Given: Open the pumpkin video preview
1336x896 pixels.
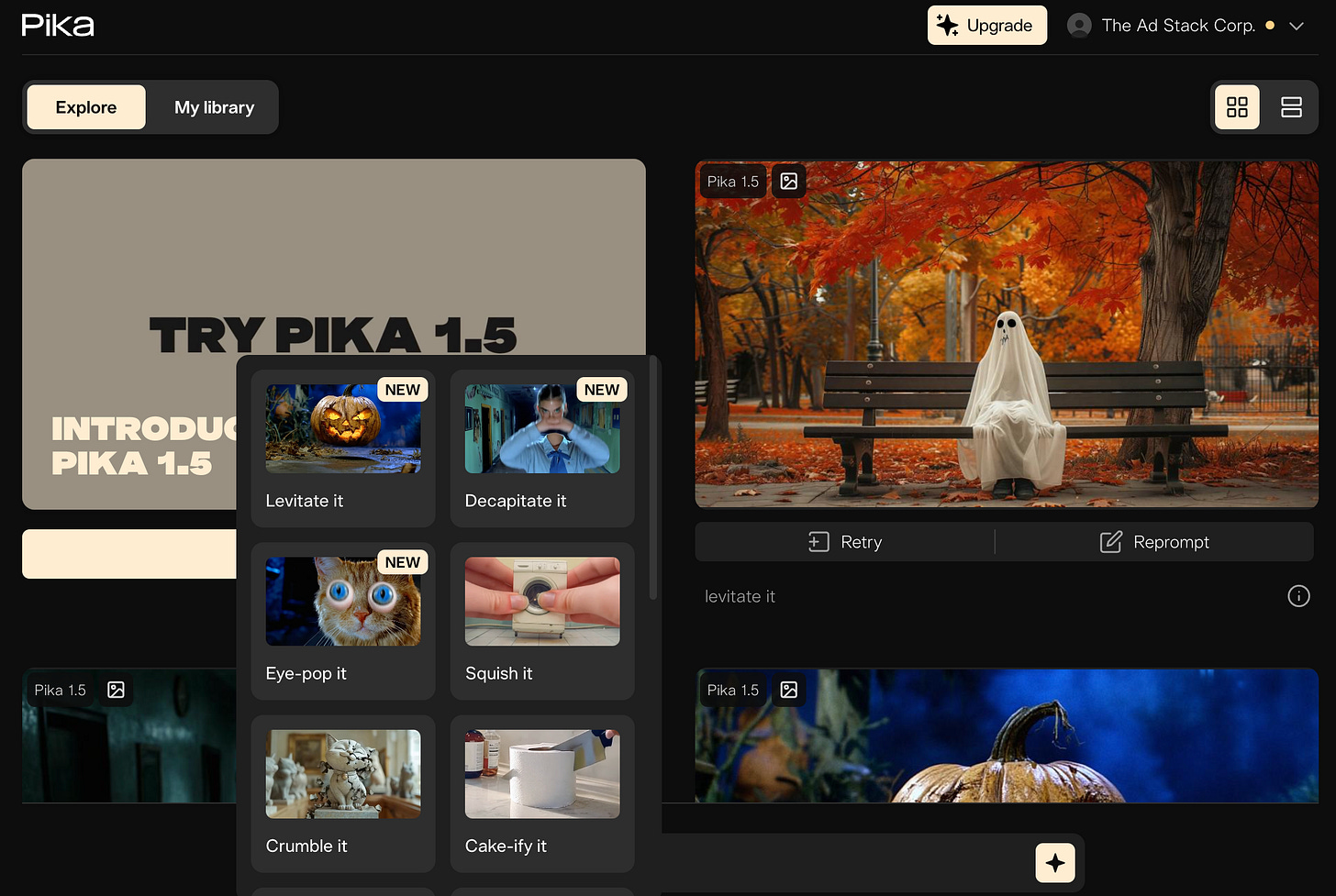Looking at the screenshot, I should [x=1007, y=736].
